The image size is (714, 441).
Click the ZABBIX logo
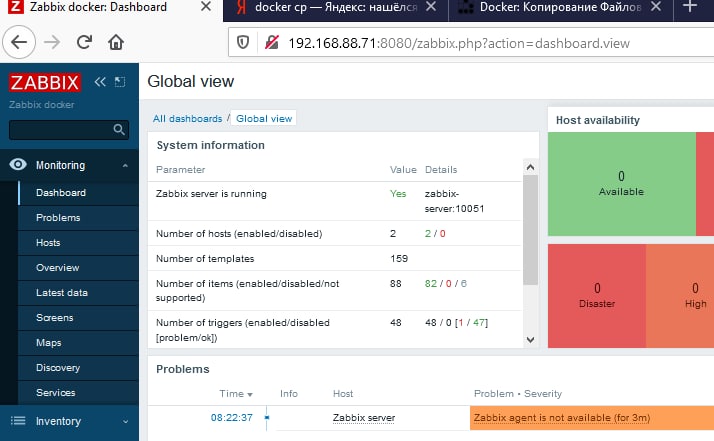point(45,82)
